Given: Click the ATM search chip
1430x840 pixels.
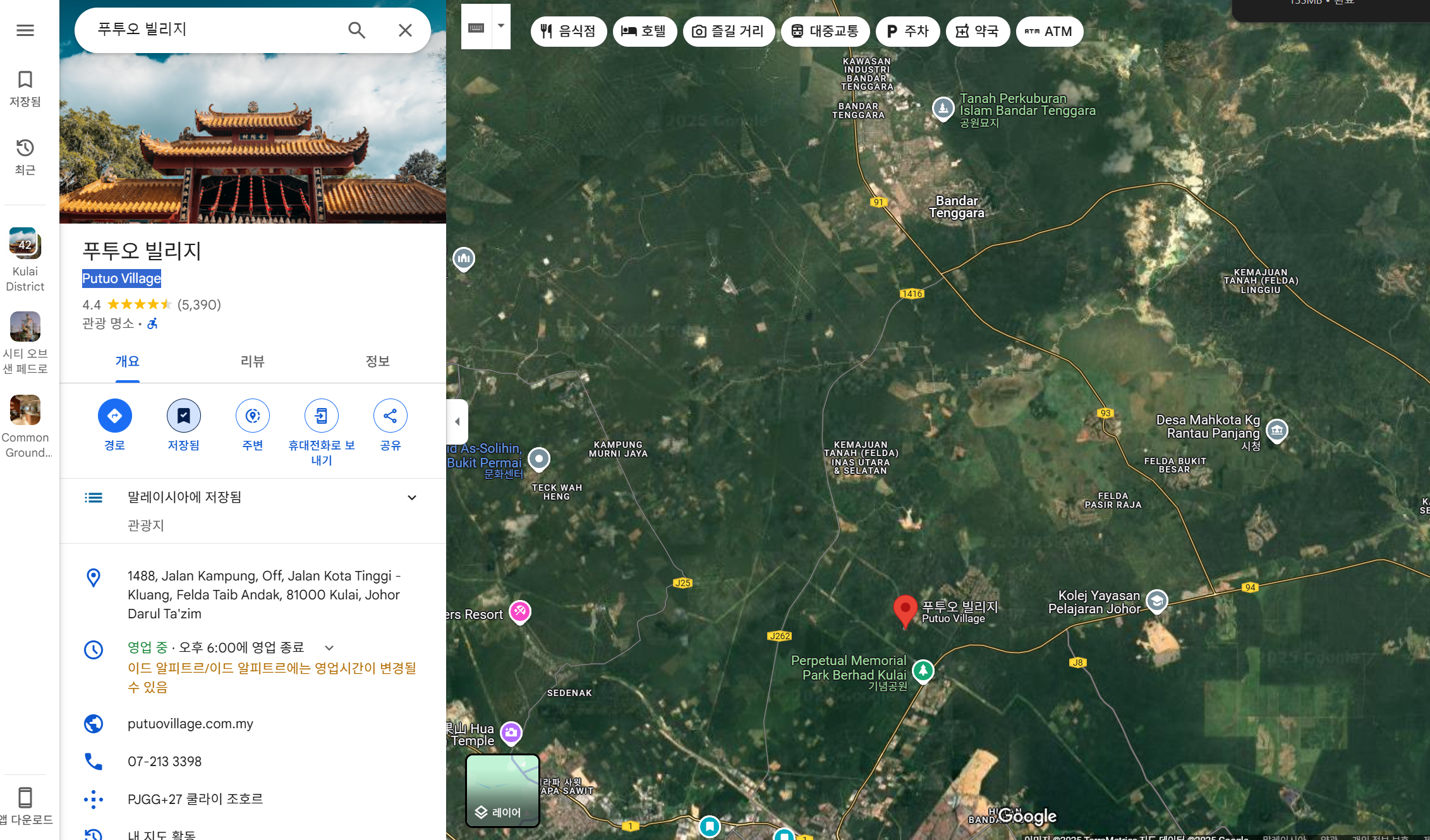Looking at the screenshot, I should tap(1049, 31).
